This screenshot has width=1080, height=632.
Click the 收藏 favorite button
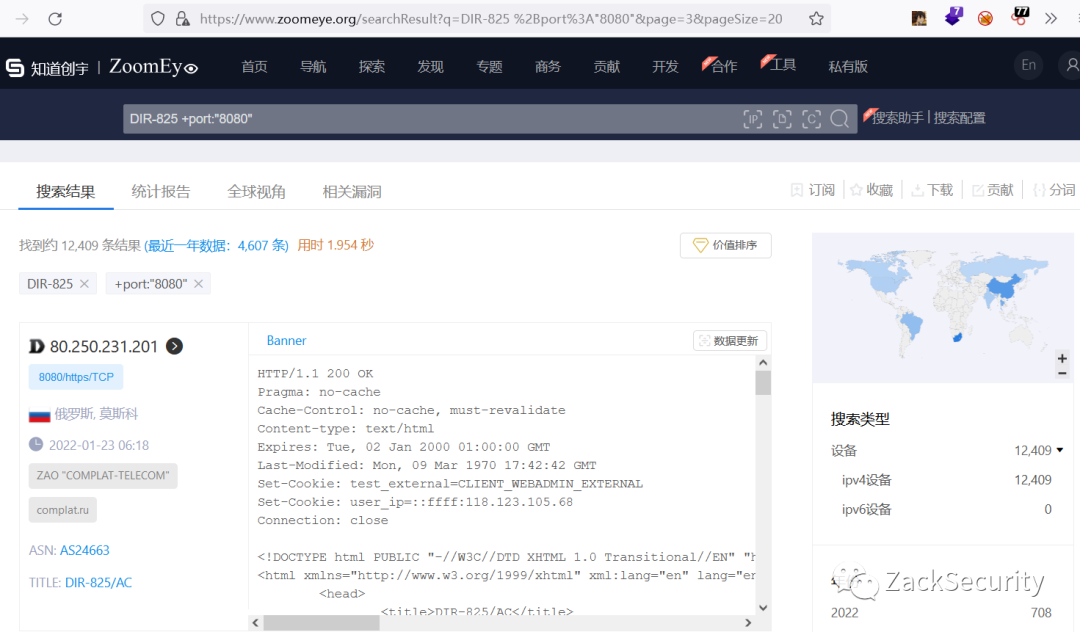[871, 190]
